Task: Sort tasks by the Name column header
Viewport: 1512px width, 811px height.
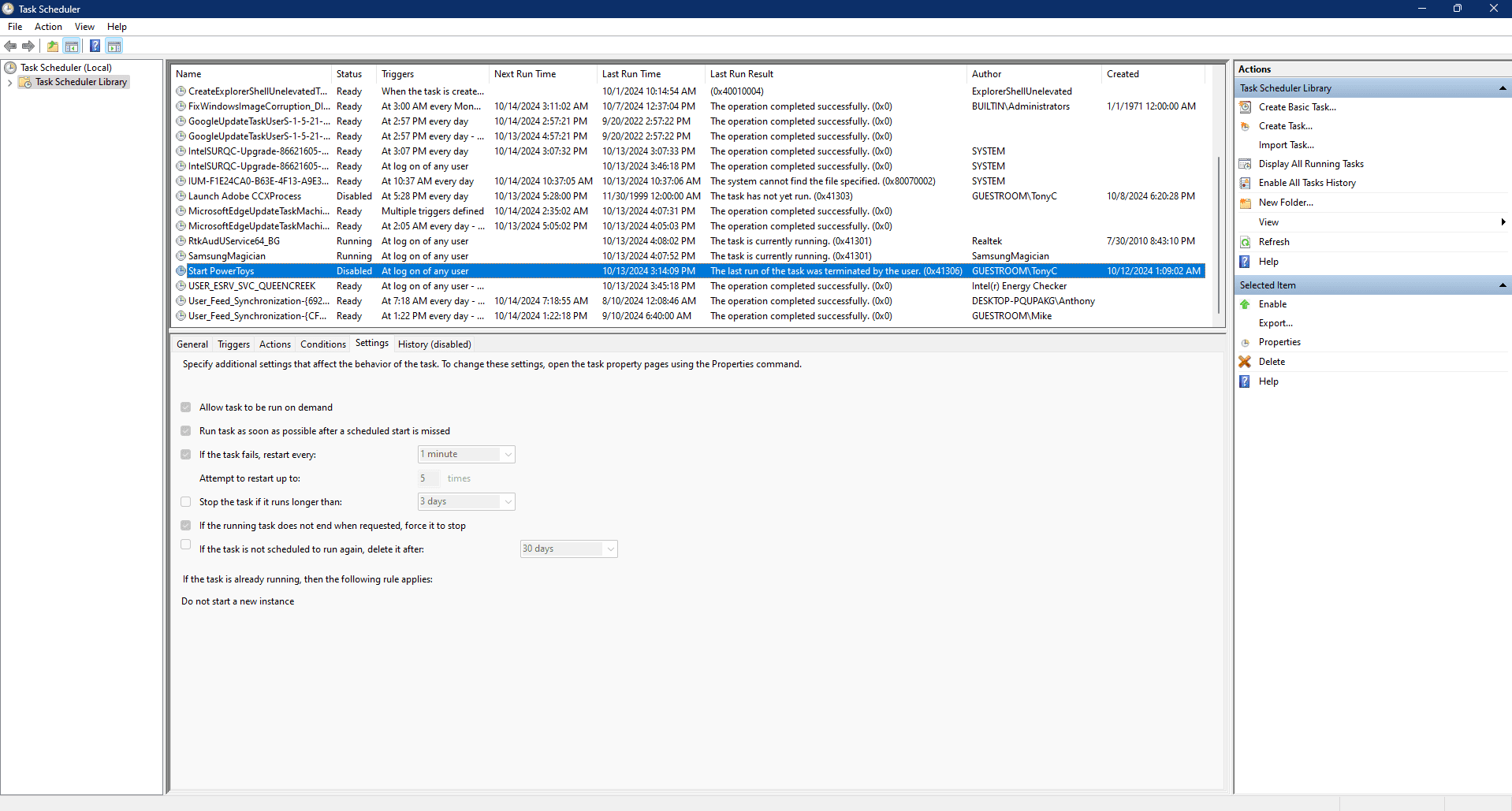Action: pos(251,74)
